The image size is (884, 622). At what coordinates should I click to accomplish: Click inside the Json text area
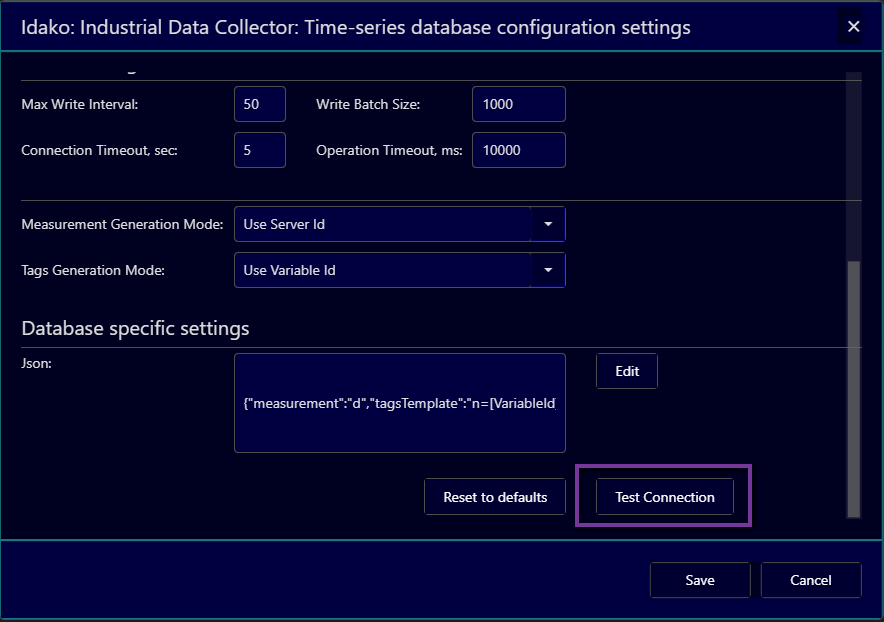point(399,403)
